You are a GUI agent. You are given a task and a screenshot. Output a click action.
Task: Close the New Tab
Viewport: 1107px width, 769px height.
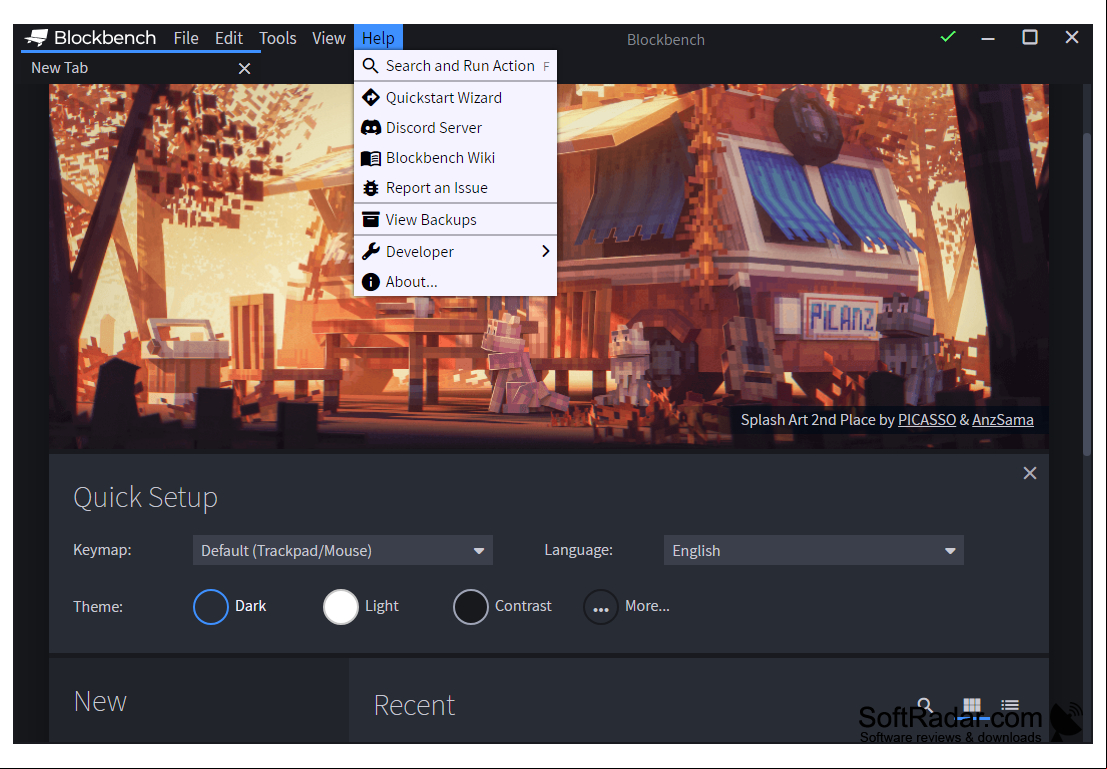coord(244,68)
